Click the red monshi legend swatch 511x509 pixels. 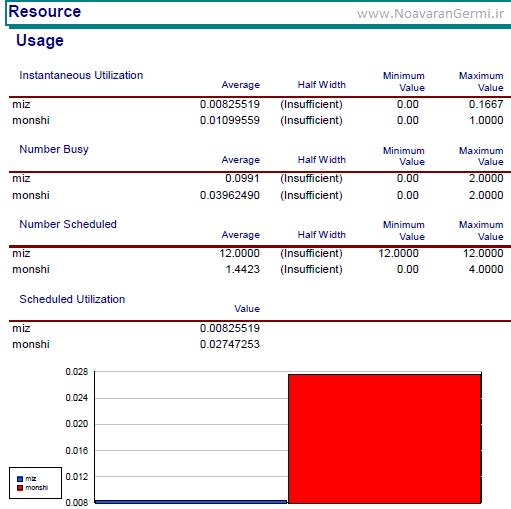[20, 488]
